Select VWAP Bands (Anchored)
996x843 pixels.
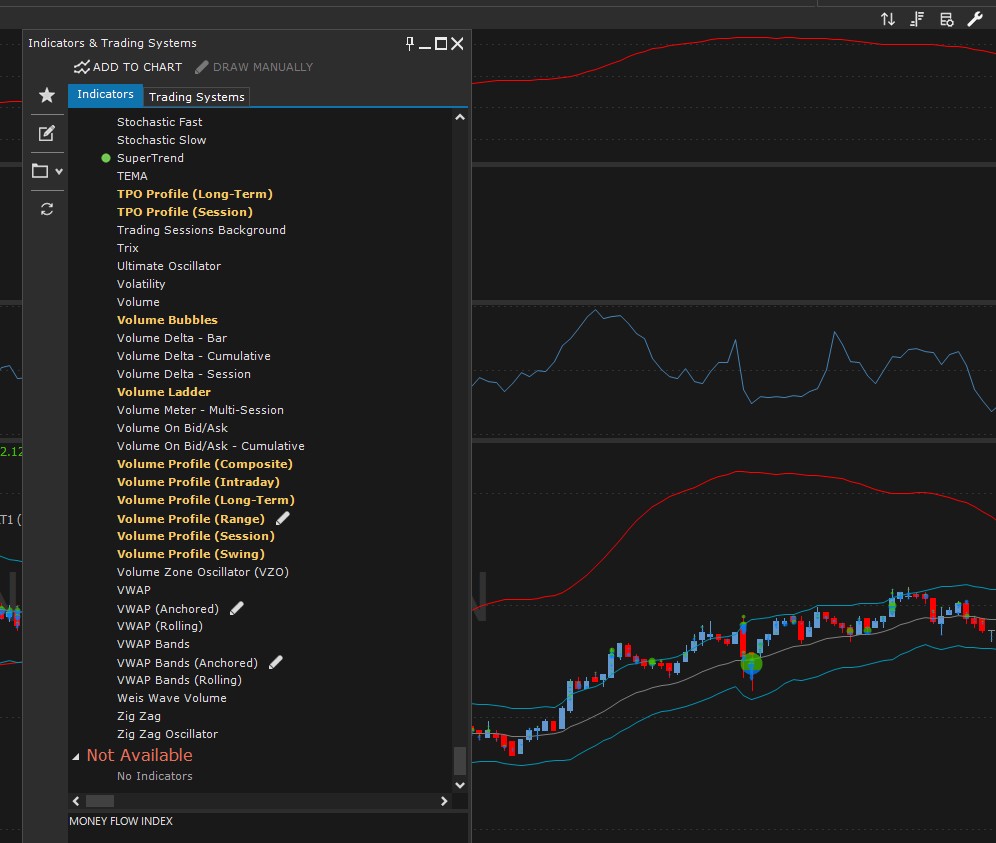[x=187, y=663]
